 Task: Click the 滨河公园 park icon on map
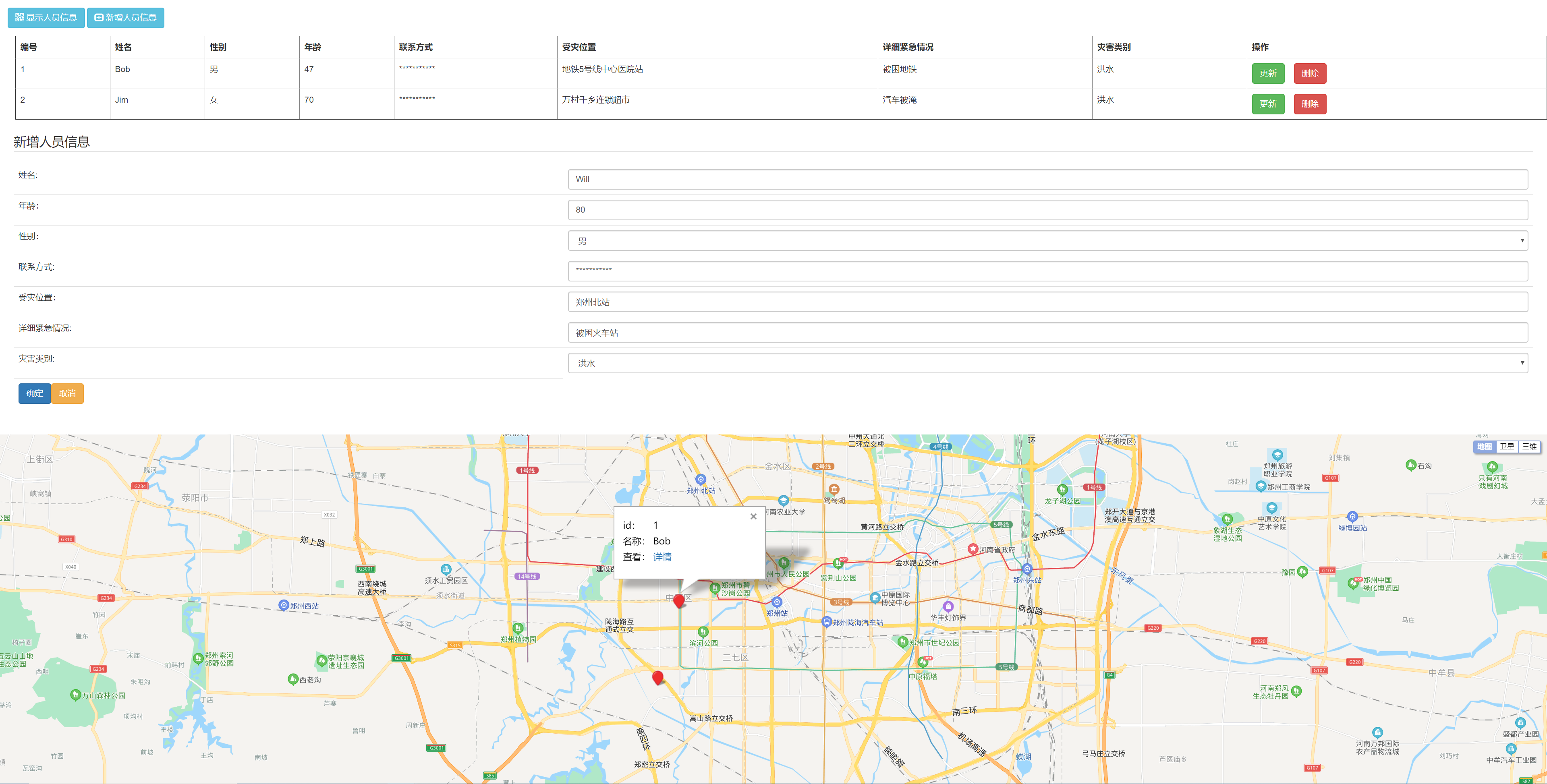tap(703, 632)
